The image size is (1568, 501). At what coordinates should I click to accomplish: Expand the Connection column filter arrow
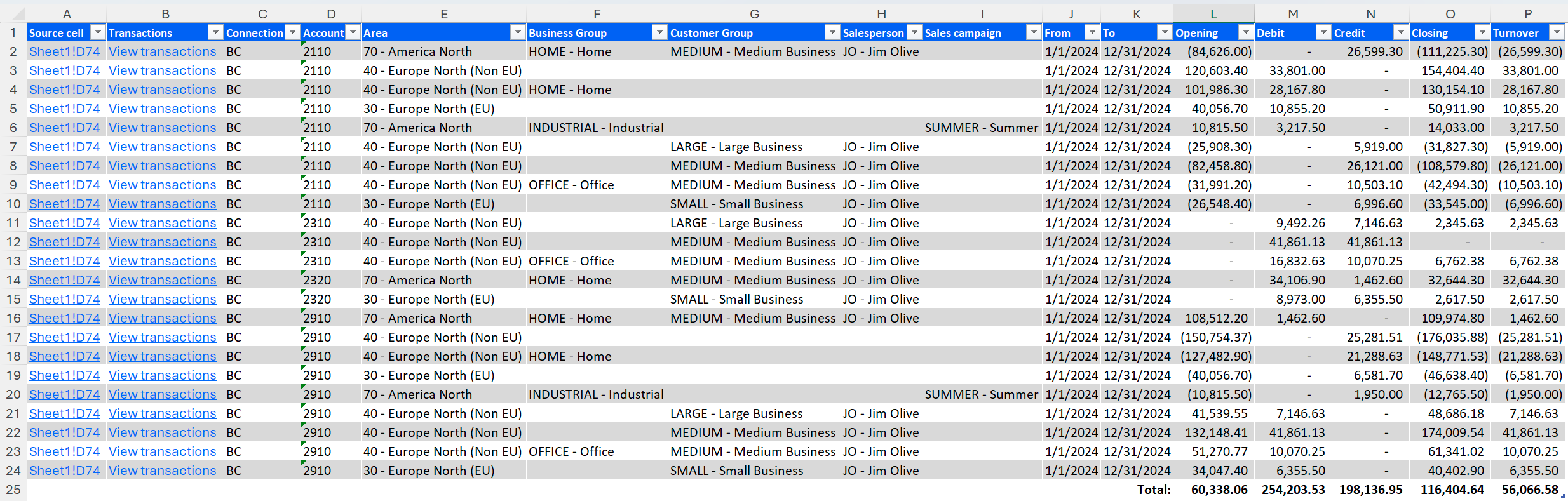[292, 32]
